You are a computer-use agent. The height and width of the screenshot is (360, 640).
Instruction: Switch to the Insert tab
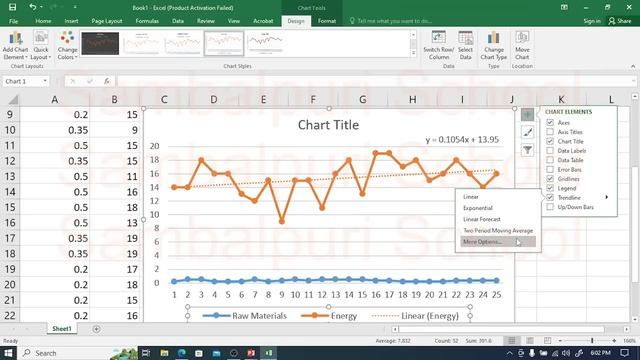click(x=71, y=21)
